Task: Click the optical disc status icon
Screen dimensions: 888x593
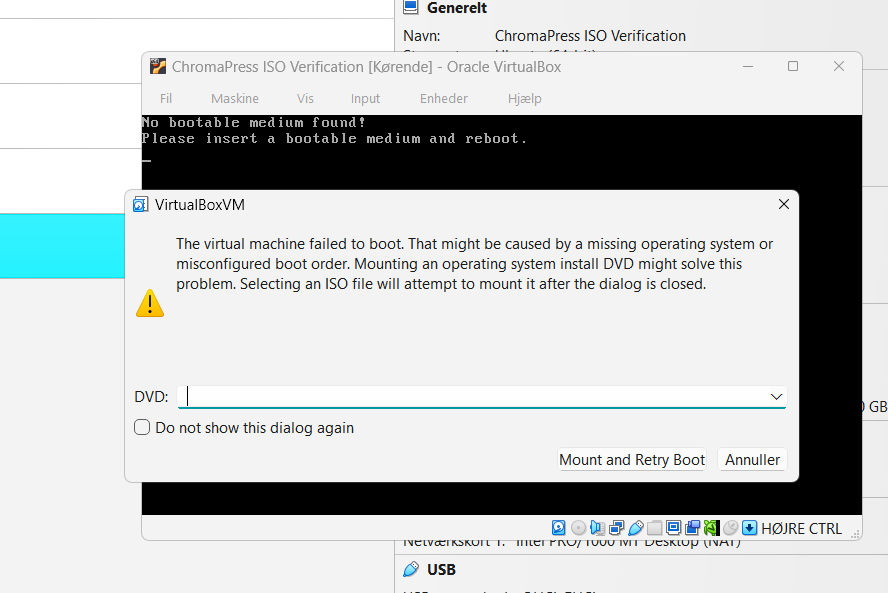Action: pos(578,528)
